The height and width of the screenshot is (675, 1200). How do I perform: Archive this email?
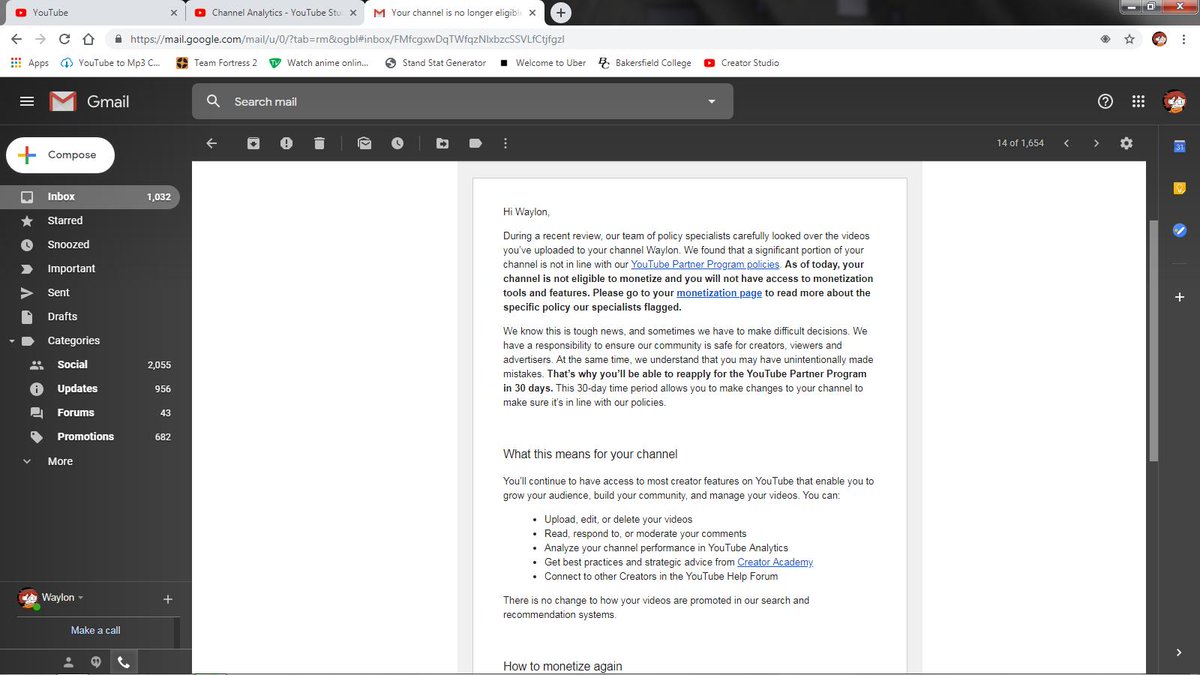tap(254, 143)
